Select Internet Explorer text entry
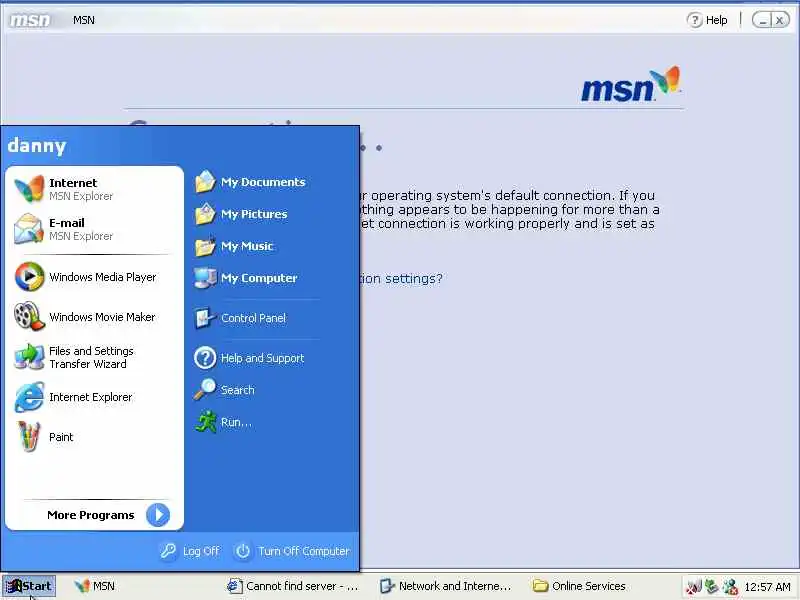 [x=90, y=397]
